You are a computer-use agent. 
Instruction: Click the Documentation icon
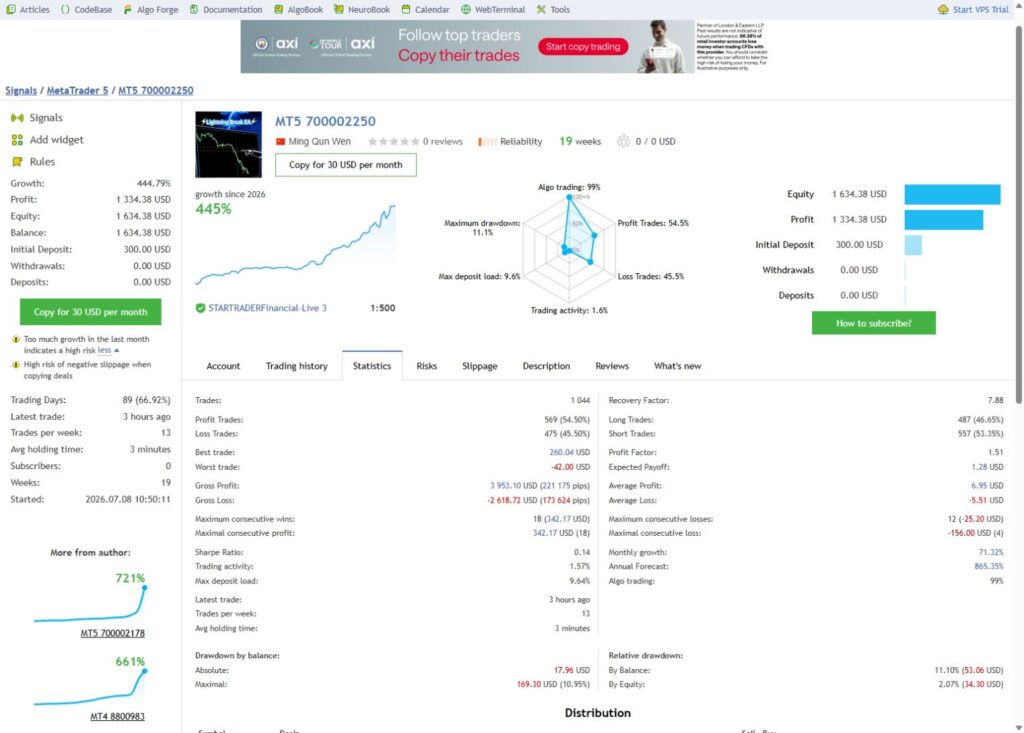click(x=194, y=9)
